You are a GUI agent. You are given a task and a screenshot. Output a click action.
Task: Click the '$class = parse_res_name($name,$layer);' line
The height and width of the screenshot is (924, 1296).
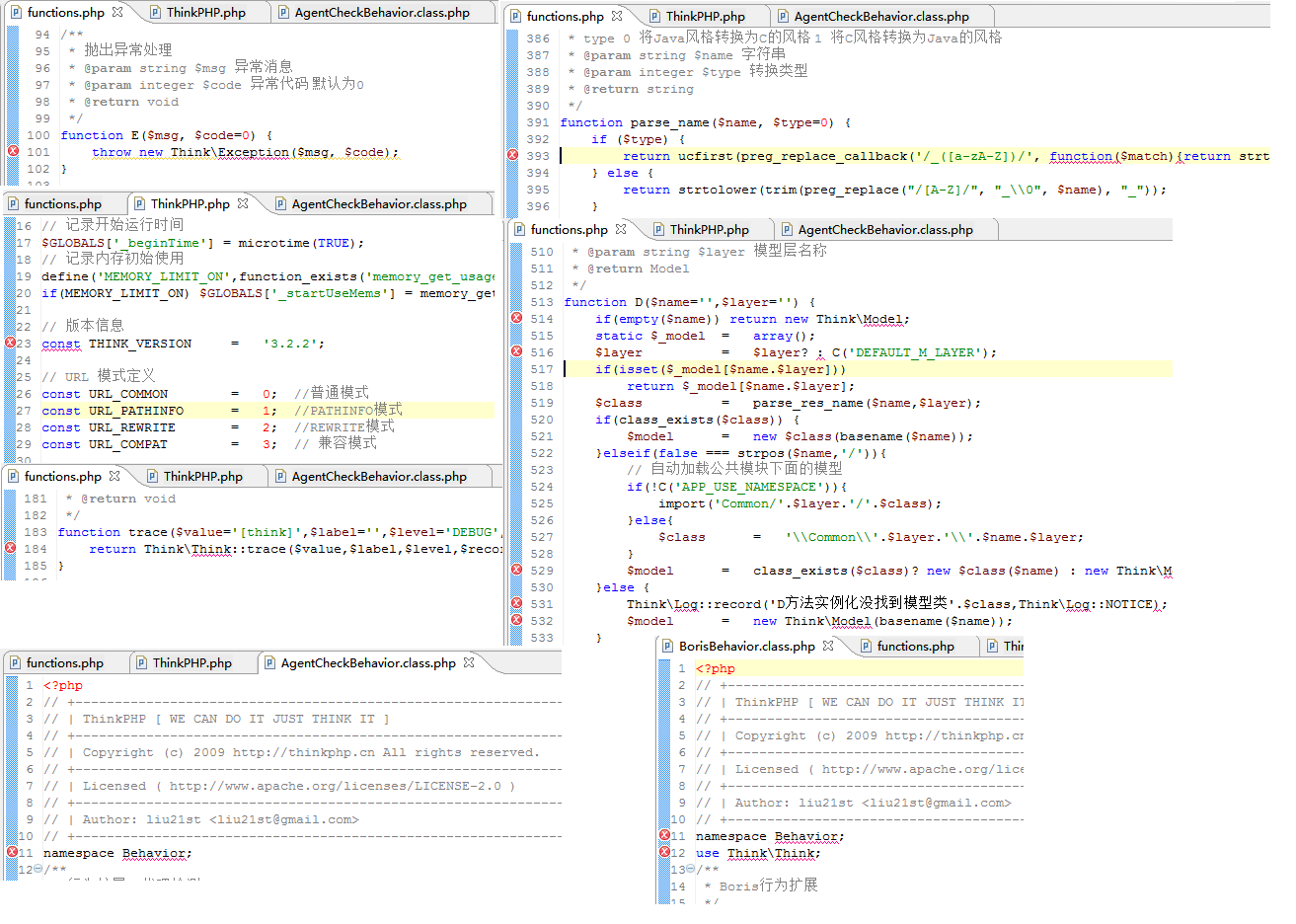coord(789,403)
